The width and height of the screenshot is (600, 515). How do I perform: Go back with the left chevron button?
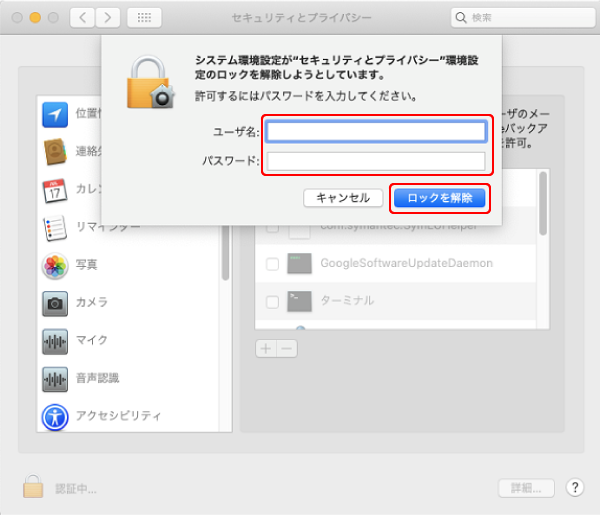82,18
